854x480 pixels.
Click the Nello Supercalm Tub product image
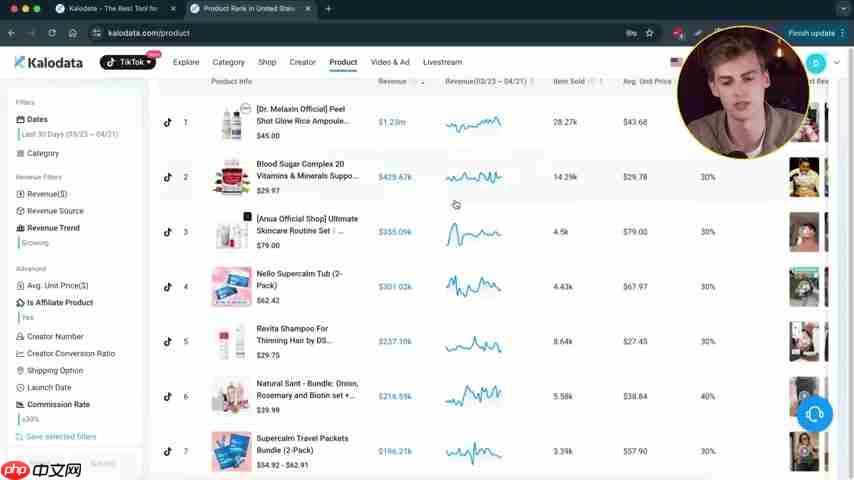(231, 287)
